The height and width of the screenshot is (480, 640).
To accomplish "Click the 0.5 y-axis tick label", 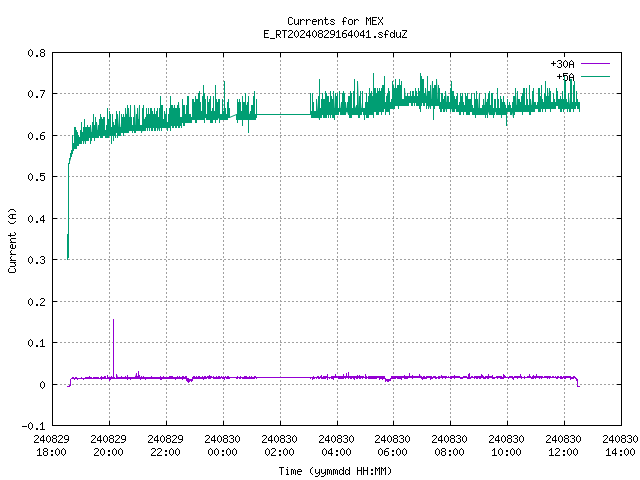I will click(x=36, y=177).
